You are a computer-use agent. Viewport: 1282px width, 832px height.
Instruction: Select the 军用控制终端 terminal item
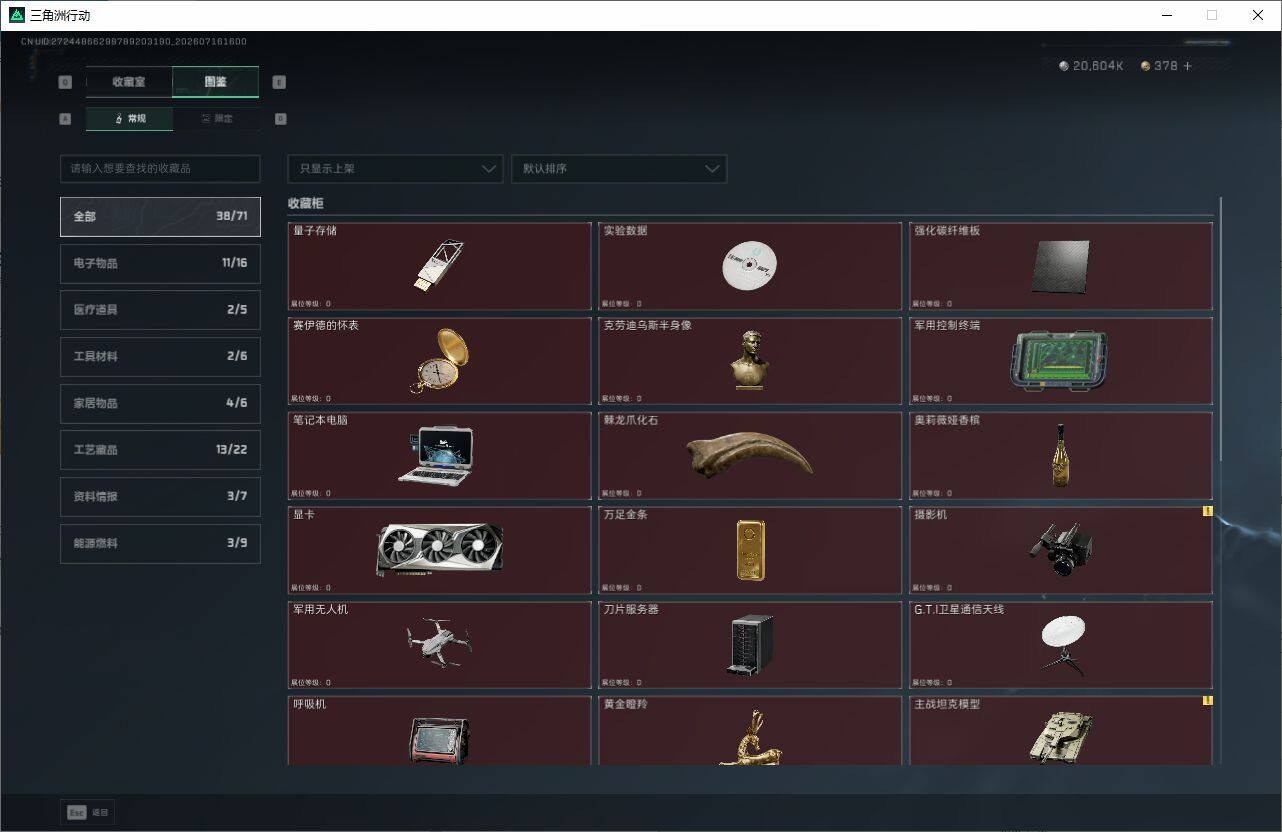(1061, 361)
